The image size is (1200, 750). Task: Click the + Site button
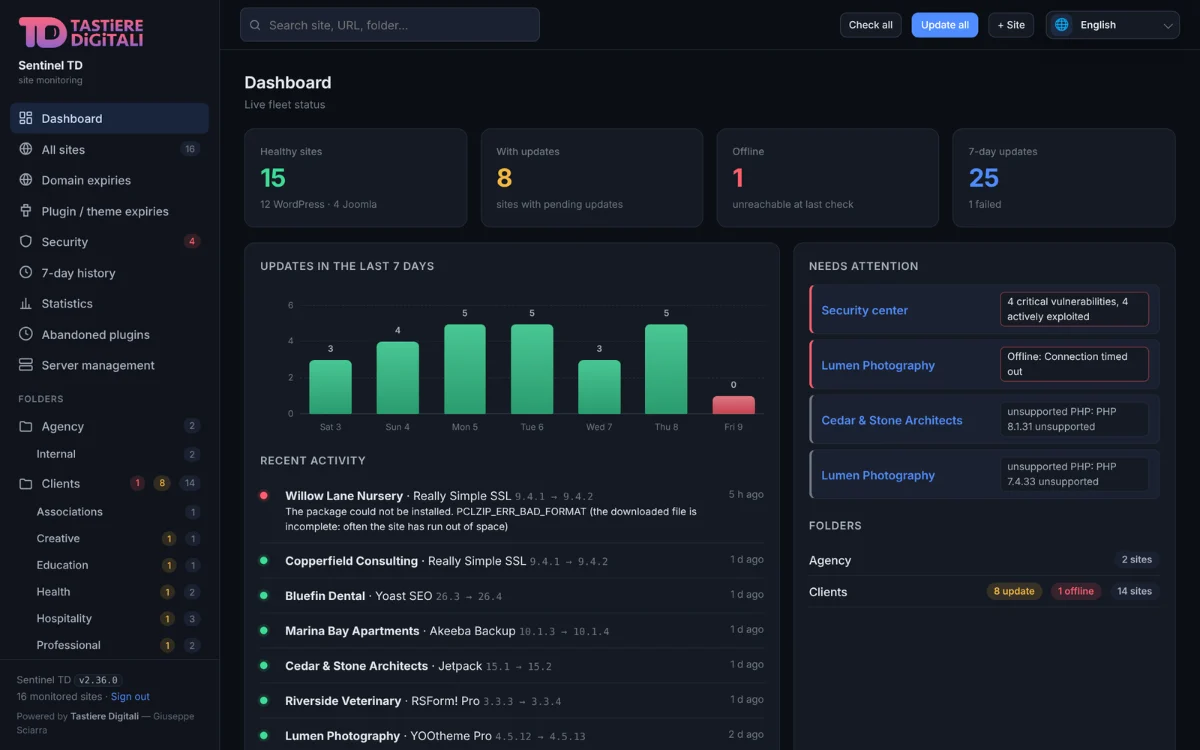point(1011,25)
